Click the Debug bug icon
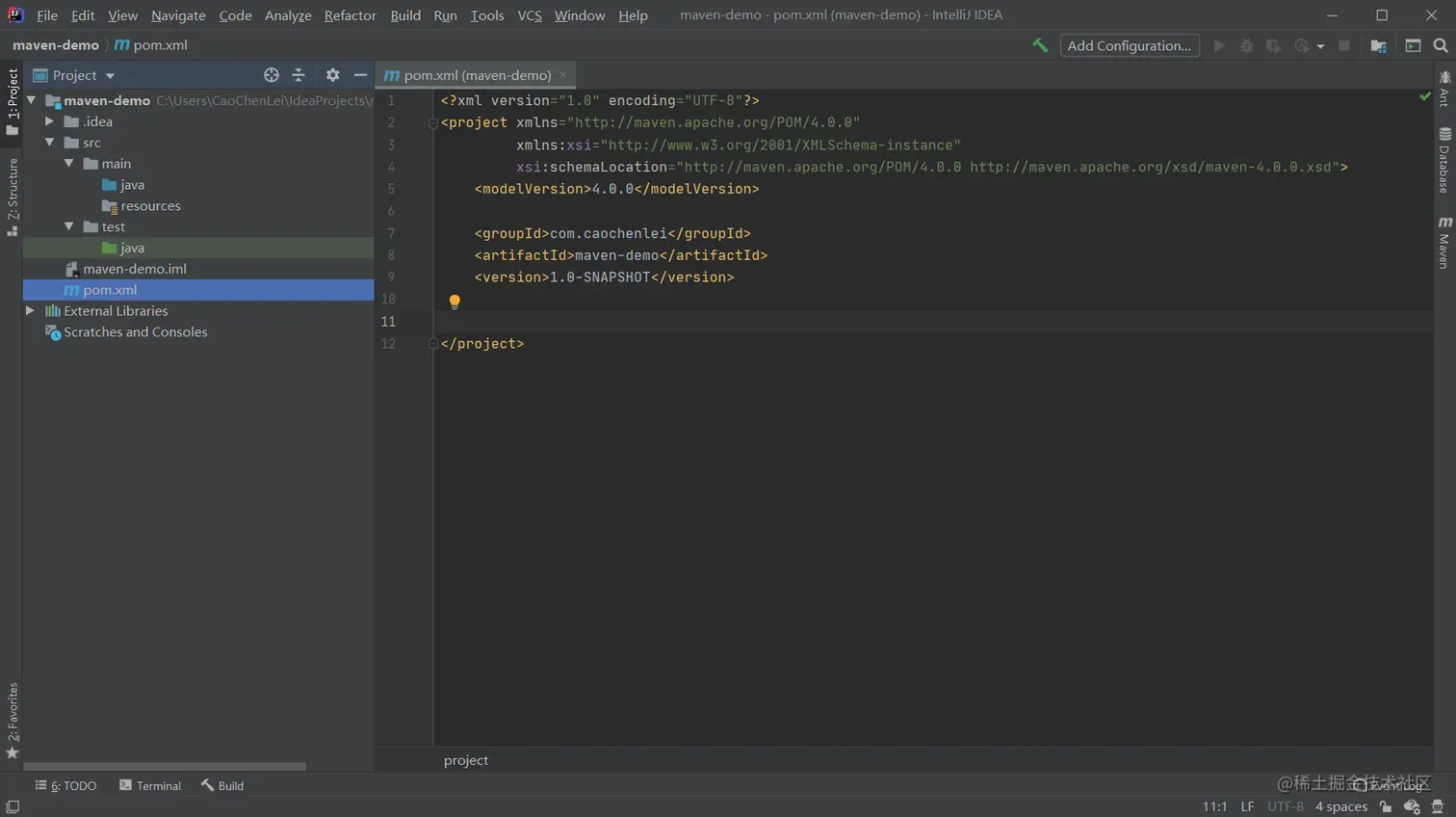 pos(1246,45)
